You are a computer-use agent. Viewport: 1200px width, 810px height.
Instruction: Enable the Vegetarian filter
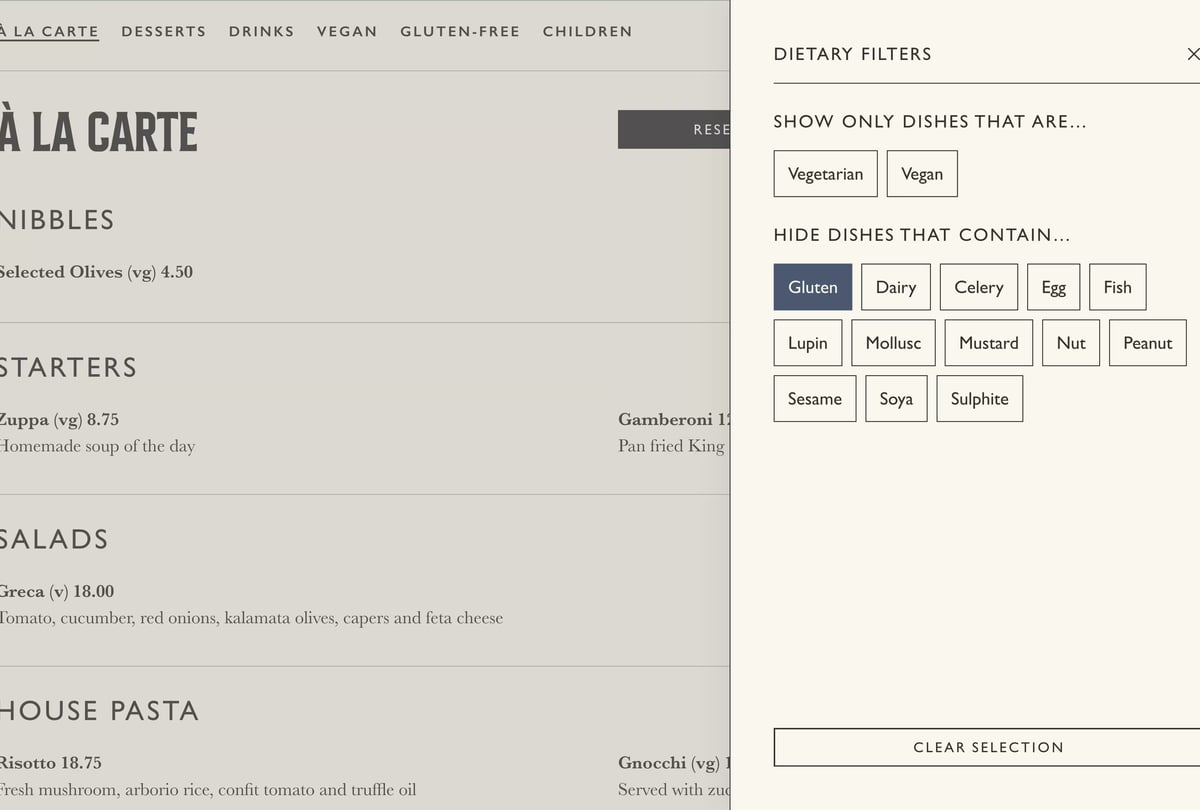pyautogui.click(x=825, y=174)
